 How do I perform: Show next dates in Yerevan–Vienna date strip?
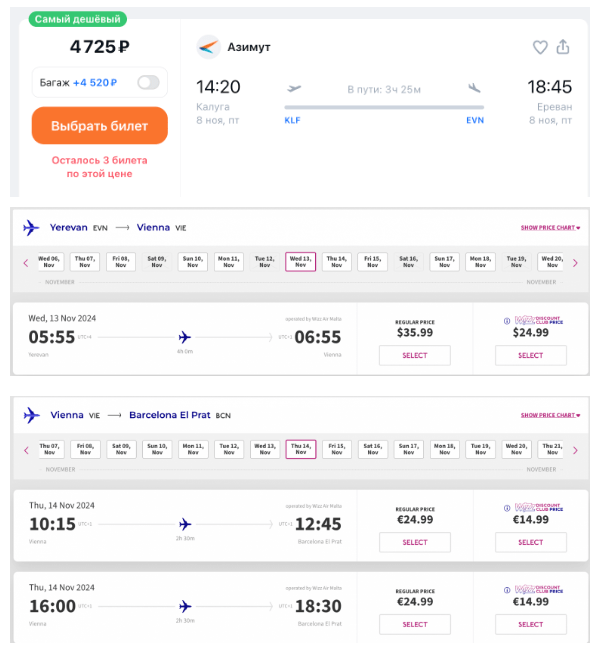click(x=575, y=263)
